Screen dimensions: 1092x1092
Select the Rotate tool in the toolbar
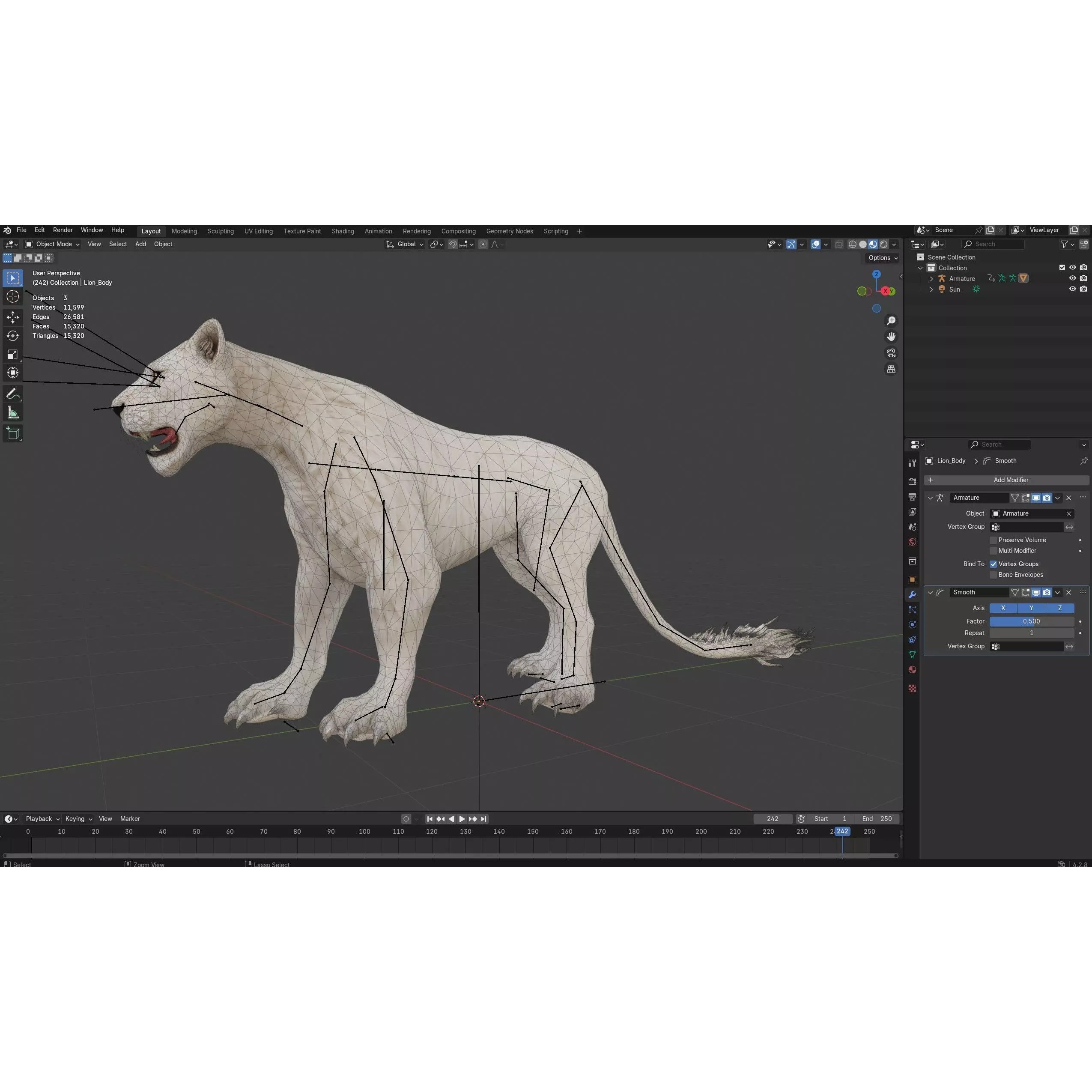click(13, 336)
